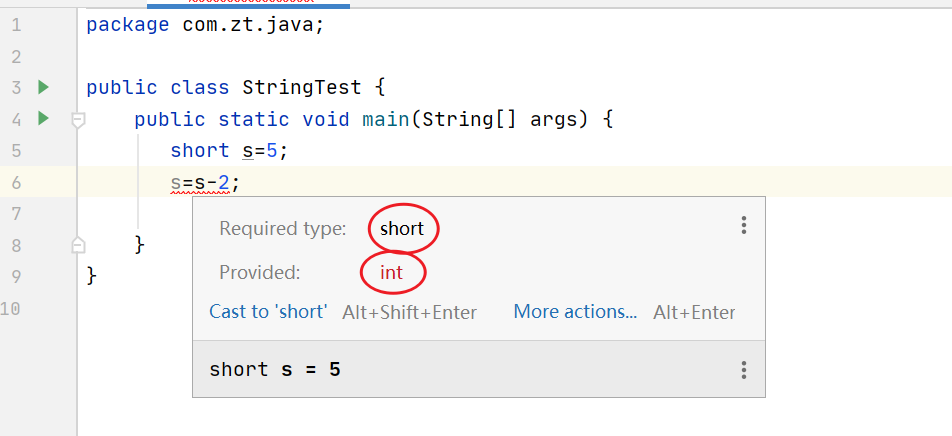
Task: Click line number 1 in the gutter
Action: pyautogui.click(x=15, y=25)
